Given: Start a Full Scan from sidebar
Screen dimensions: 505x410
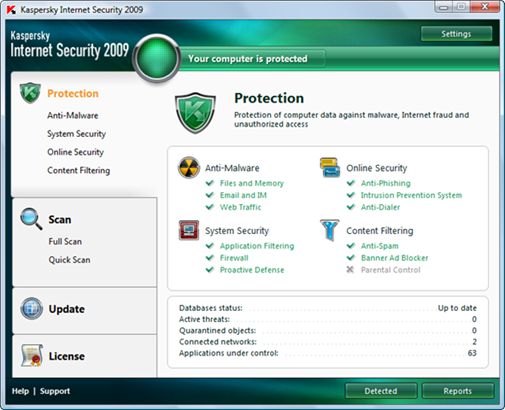Looking at the screenshot, I should tap(65, 241).
